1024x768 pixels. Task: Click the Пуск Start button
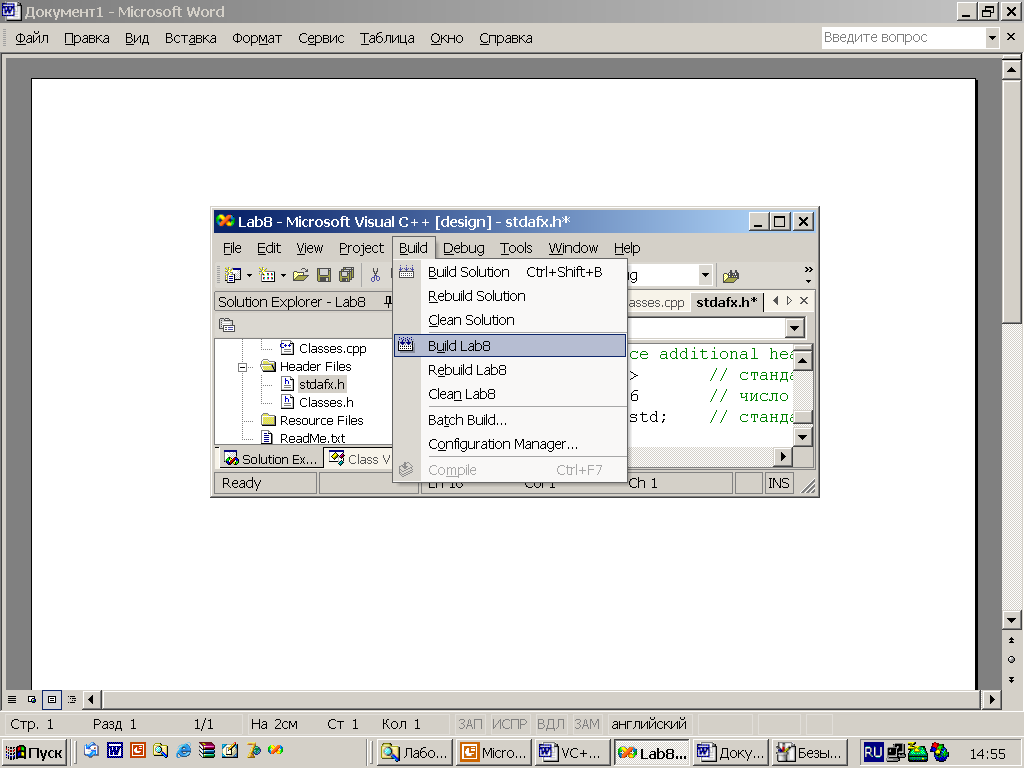pos(35,753)
